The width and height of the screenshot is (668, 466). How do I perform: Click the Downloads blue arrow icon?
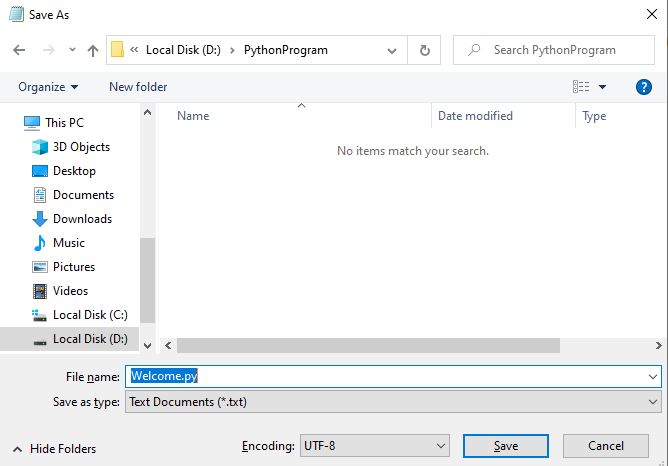point(40,219)
